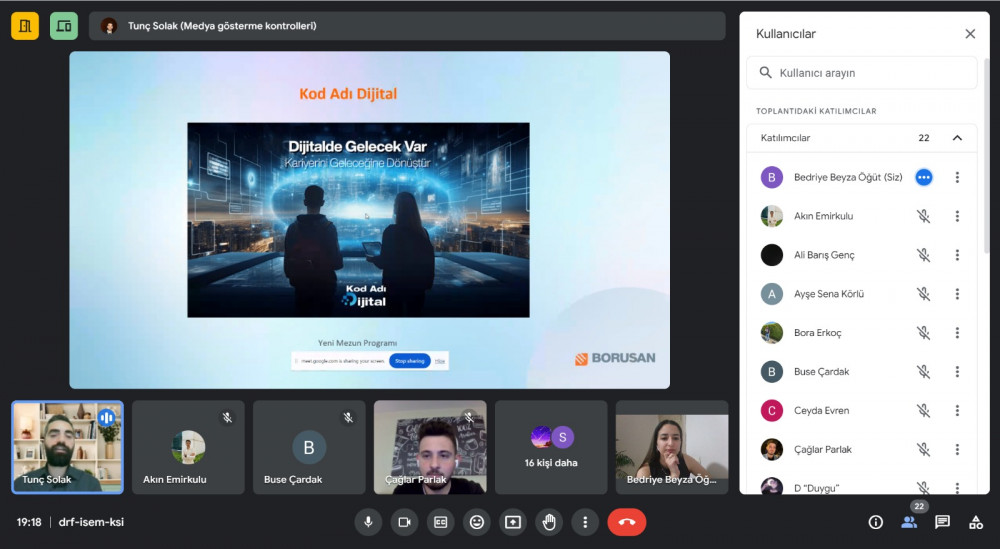Viewport: 1000px width, 549px height.
Task: Click muted mic icon for Akın Emirkulu in list
Action: [923, 216]
